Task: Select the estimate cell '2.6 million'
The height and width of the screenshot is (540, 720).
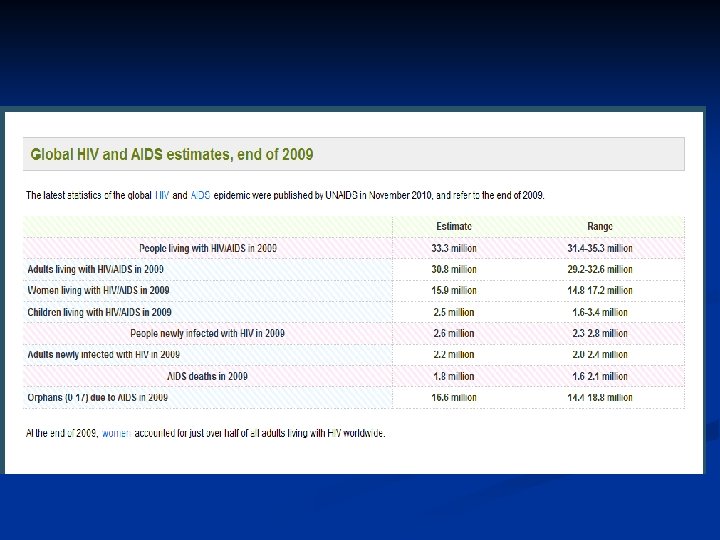Action: pyautogui.click(x=454, y=333)
